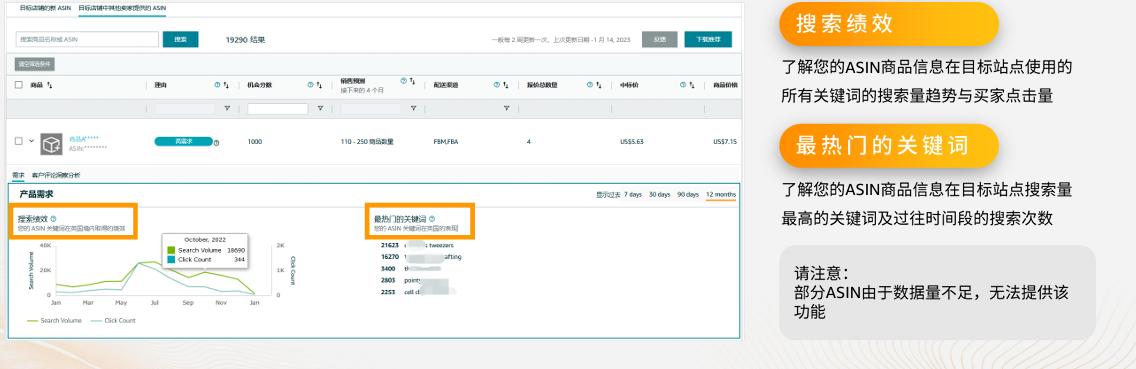Viewport: 1136px width, 369px height.
Task: Tick the checkbox for product row
Action: tap(19, 141)
